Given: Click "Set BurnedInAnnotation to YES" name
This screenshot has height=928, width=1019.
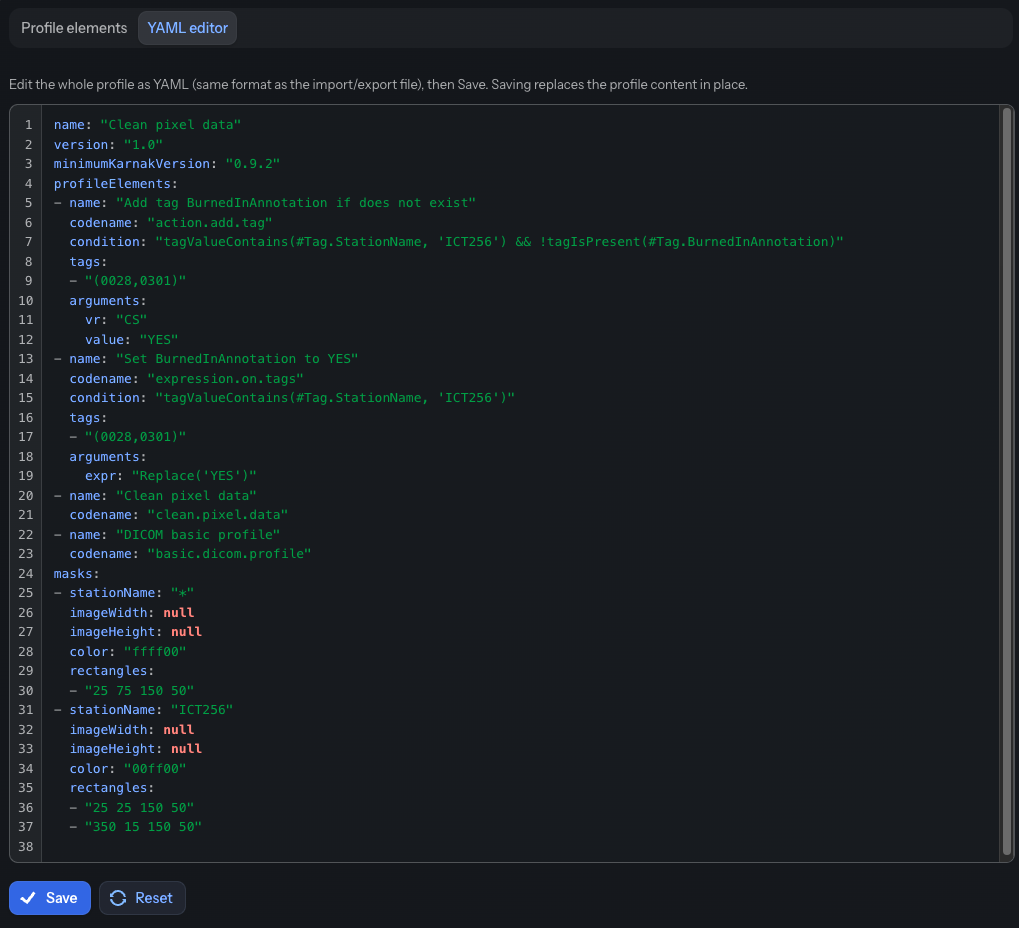Looking at the screenshot, I should click(237, 359).
